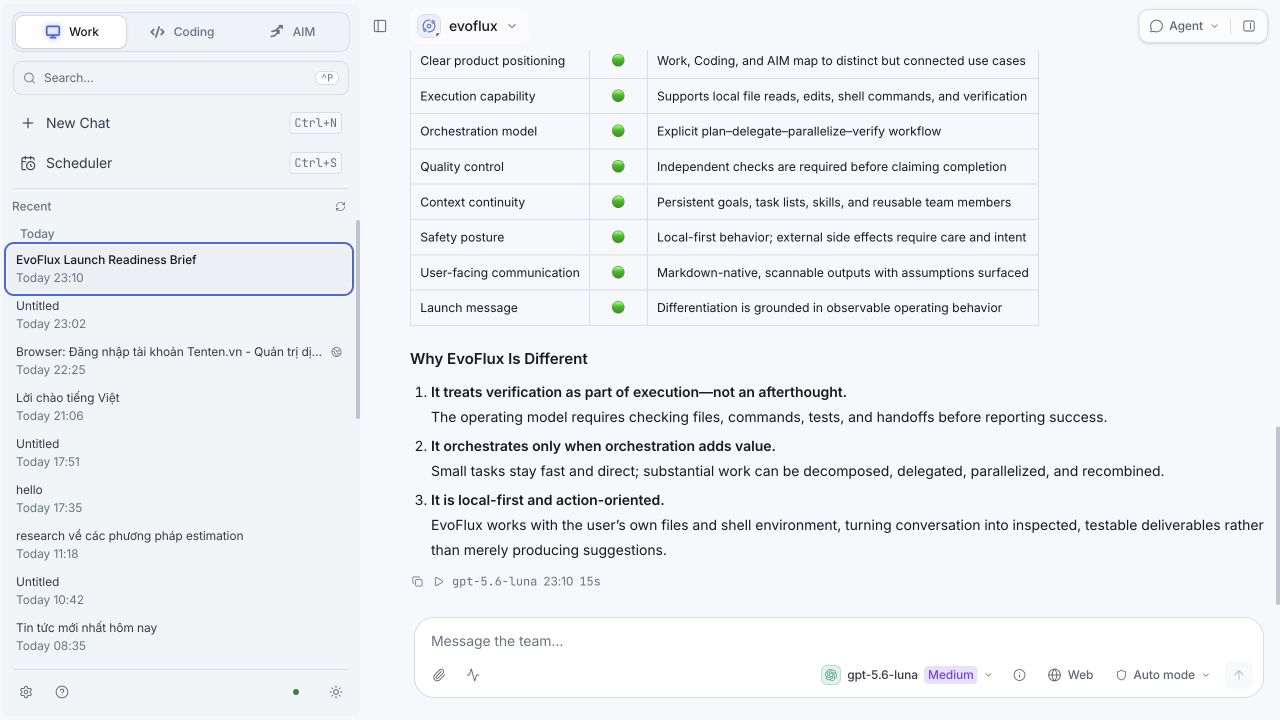
Task: Refresh the Recent chats list
Action: [x=340, y=206]
